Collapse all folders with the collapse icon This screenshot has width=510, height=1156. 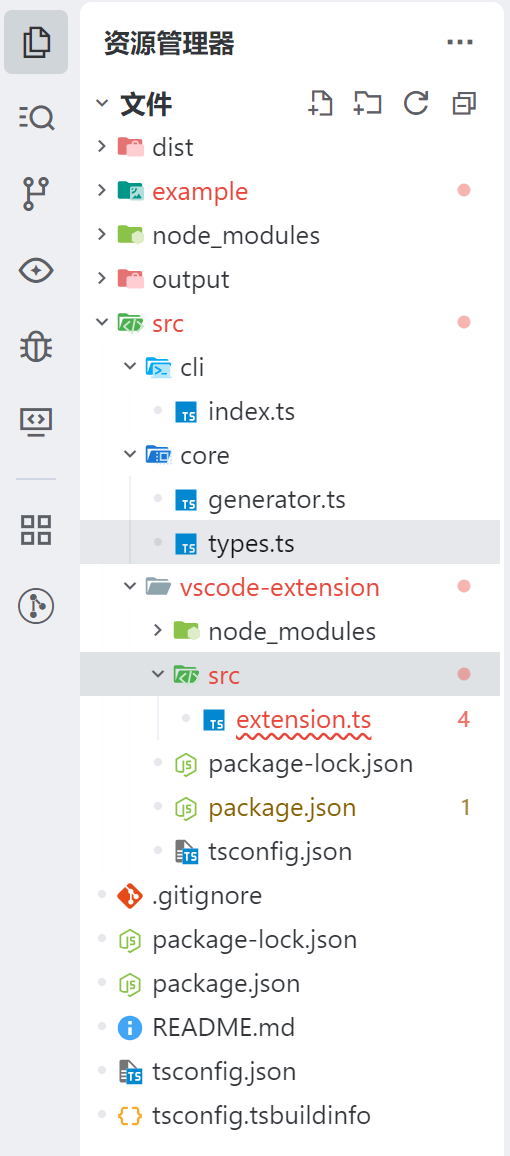pos(464,104)
